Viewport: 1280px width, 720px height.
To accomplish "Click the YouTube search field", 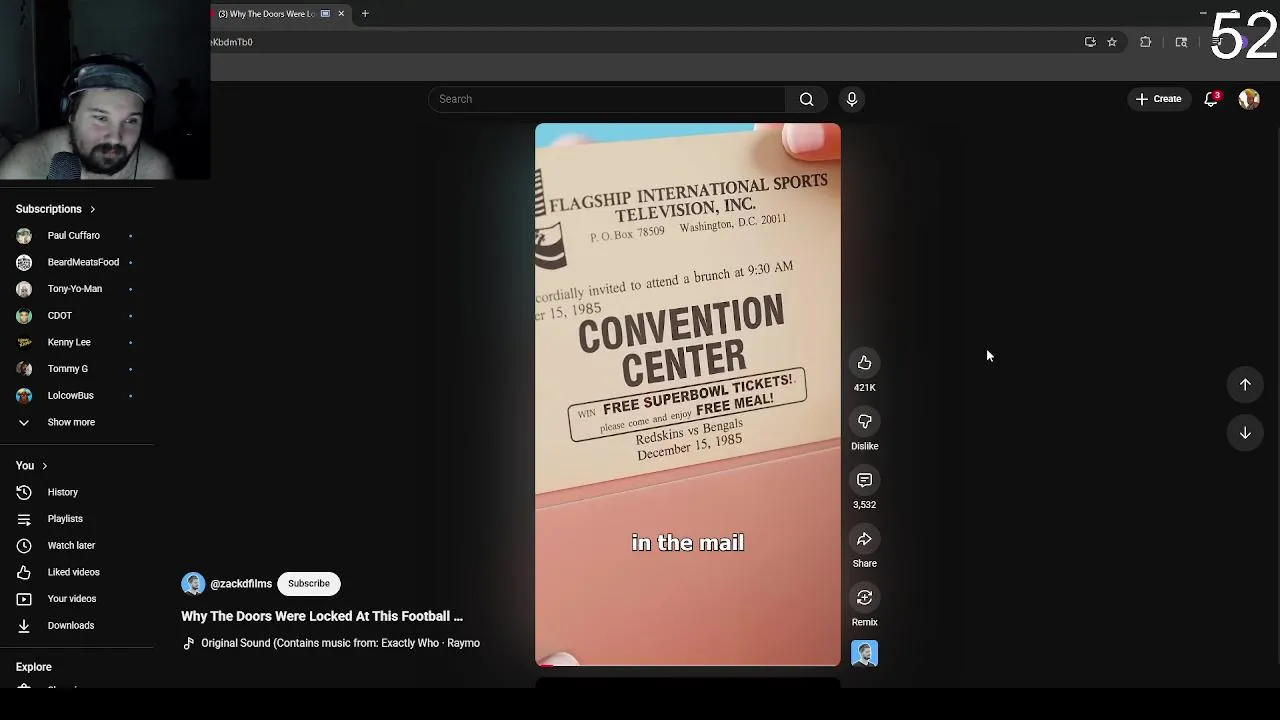I will (x=607, y=99).
